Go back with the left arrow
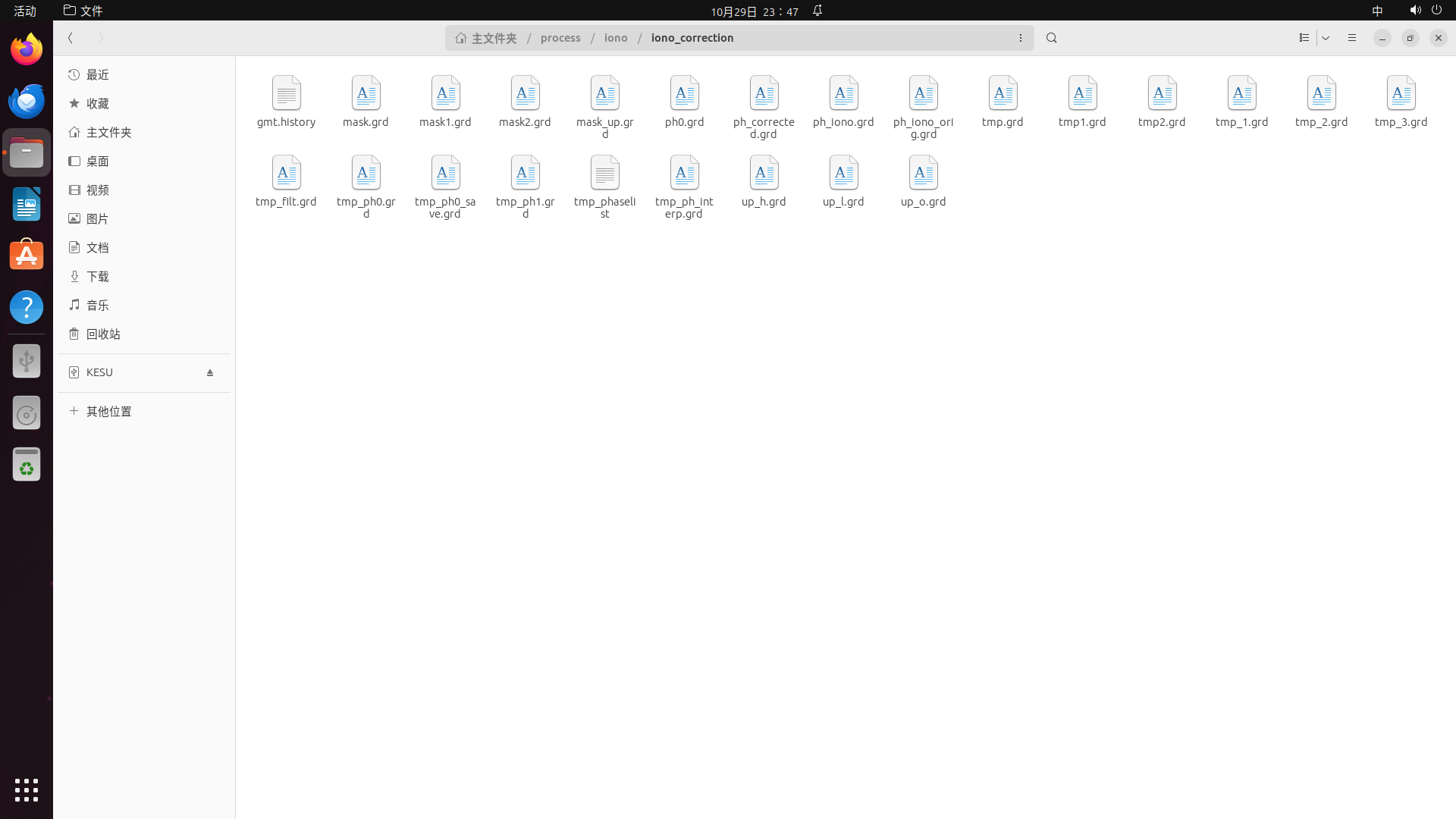1456x819 pixels. click(x=71, y=38)
